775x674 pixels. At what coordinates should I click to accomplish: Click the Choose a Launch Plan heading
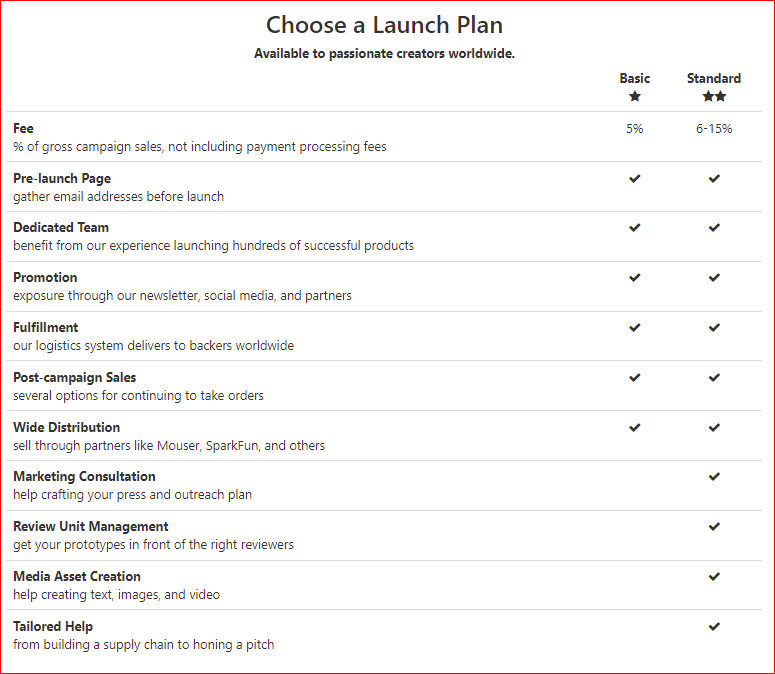[384, 25]
